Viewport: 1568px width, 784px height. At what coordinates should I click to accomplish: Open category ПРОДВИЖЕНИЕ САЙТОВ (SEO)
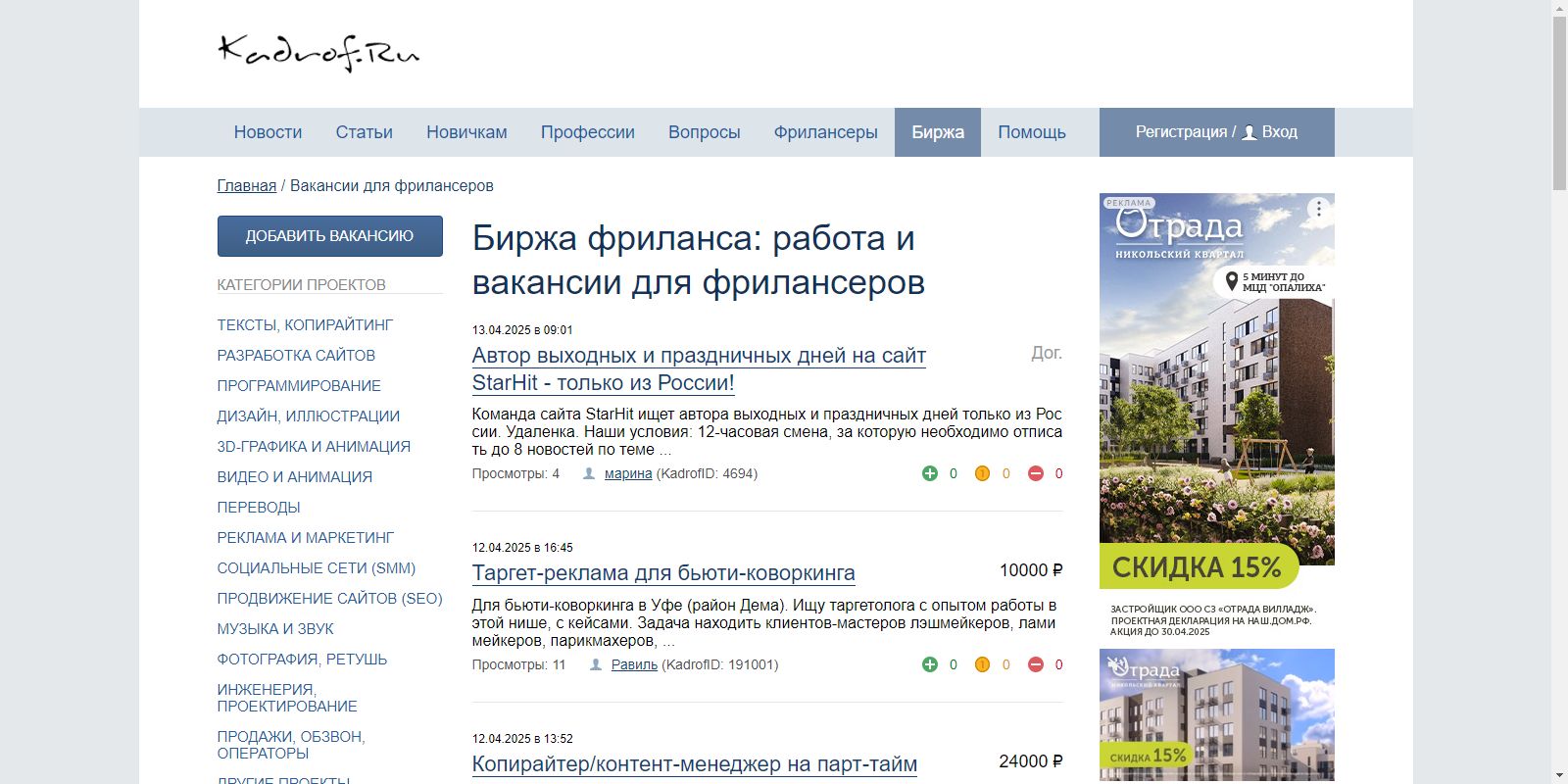click(330, 599)
